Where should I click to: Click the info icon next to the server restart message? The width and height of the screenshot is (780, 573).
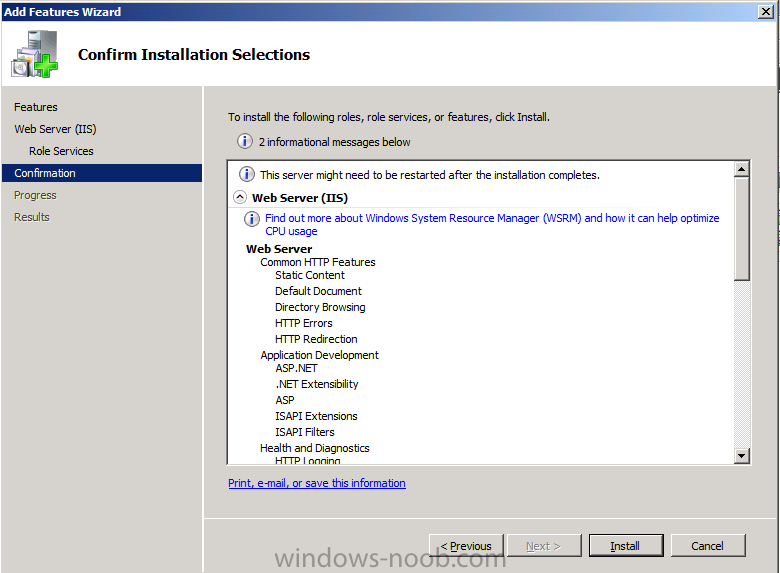(x=247, y=175)
